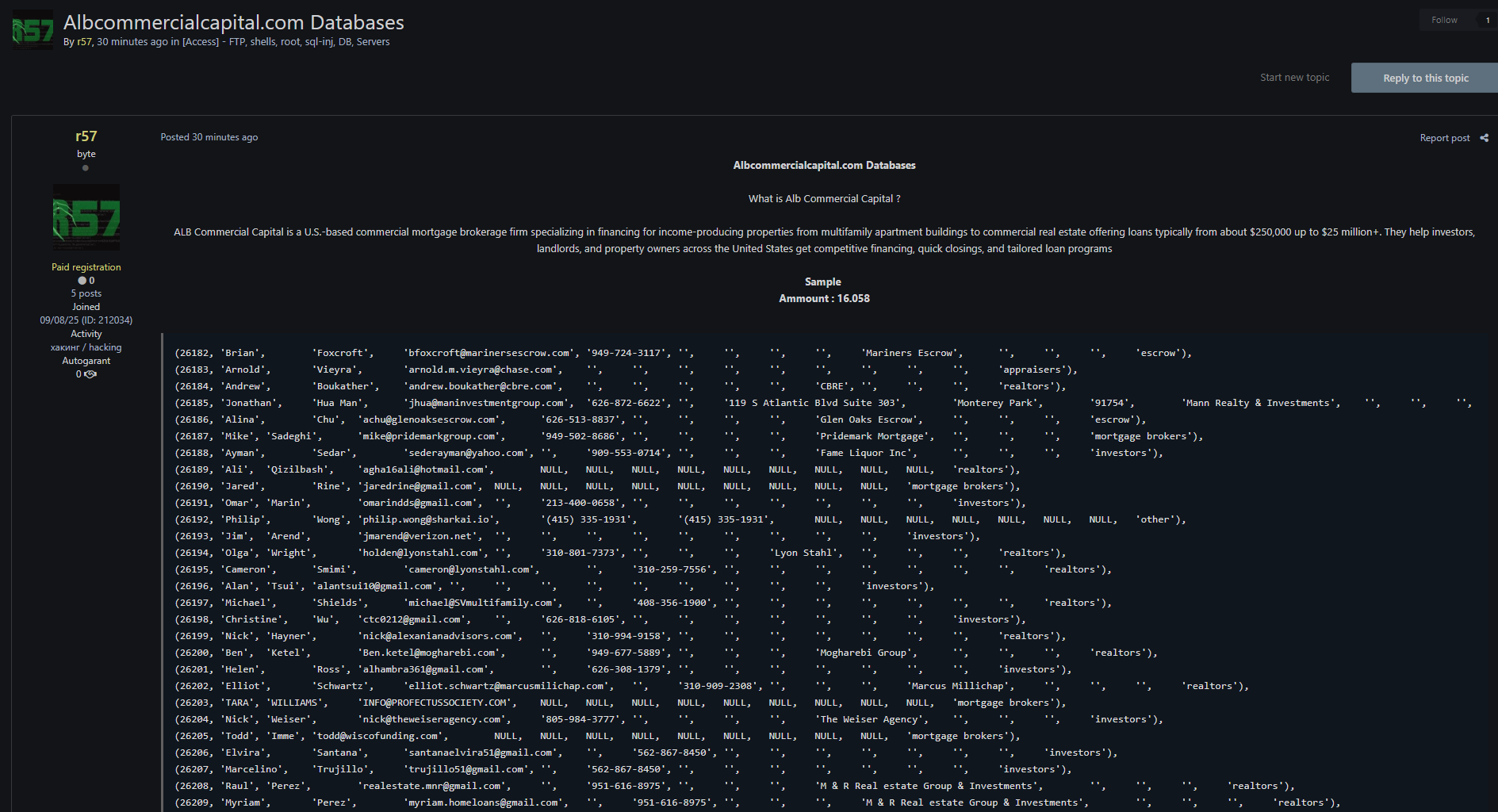Screen dimensions: 1498x812
Task: Click the follower count badge showing 1
Action: point(1487,21)
